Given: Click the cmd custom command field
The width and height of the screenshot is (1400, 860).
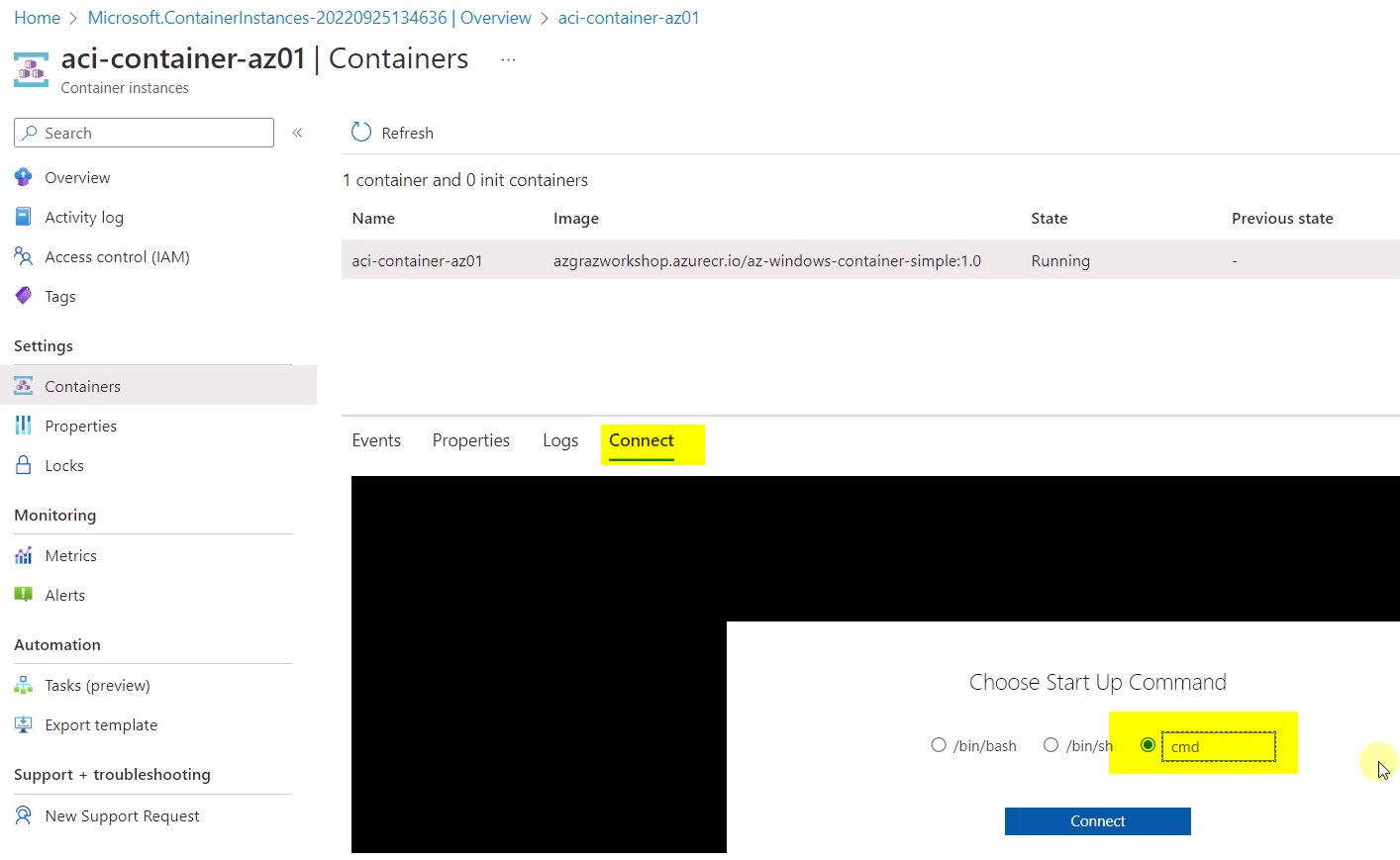Looking at the screenshot, I should (1219, 746).
